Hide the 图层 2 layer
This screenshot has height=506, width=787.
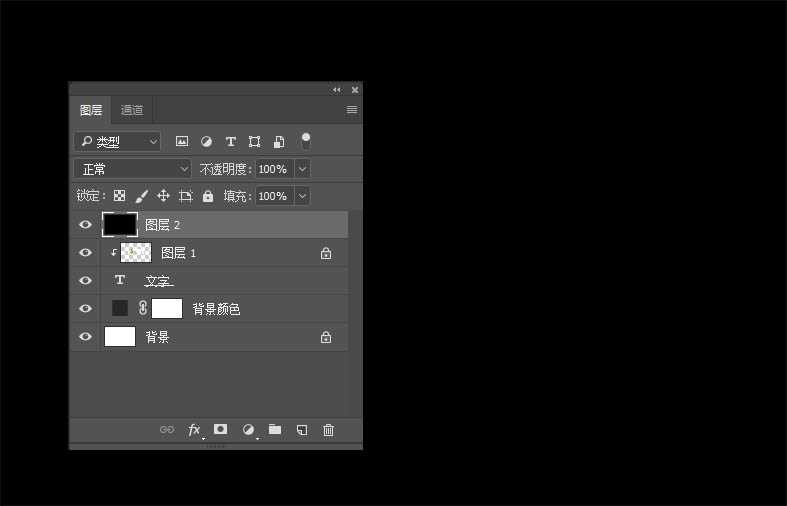point(85,225)
